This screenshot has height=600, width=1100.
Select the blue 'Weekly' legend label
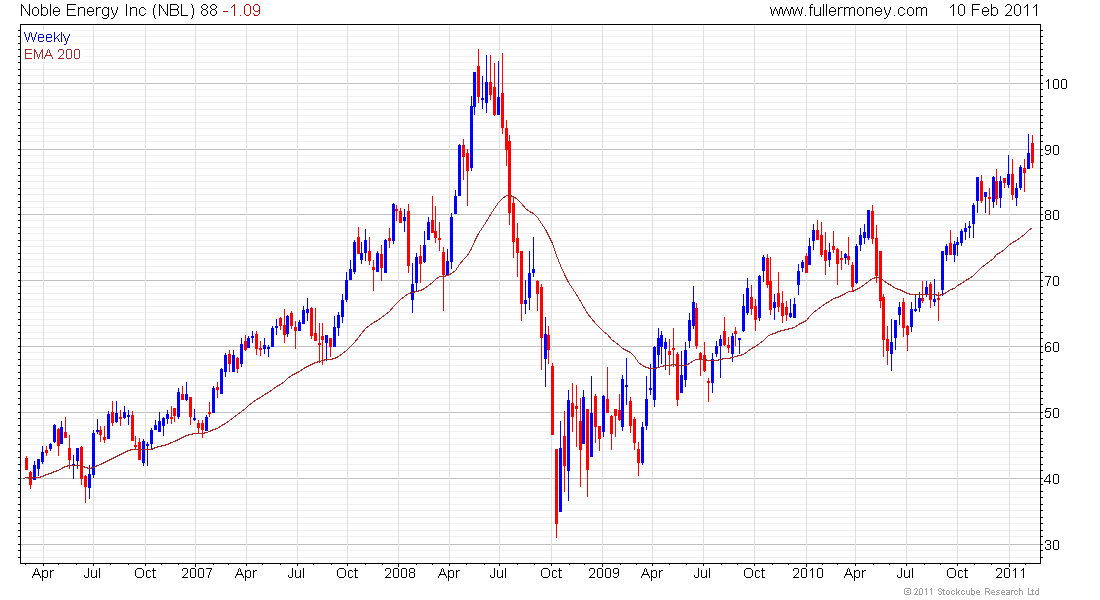click(47, 37)
